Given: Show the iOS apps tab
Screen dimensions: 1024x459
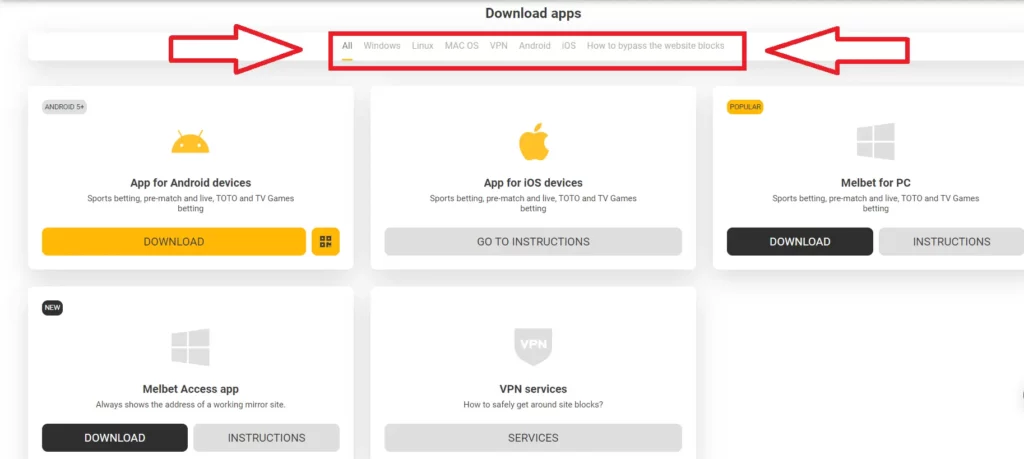Looking at the screenshot, I should point(568,46).
